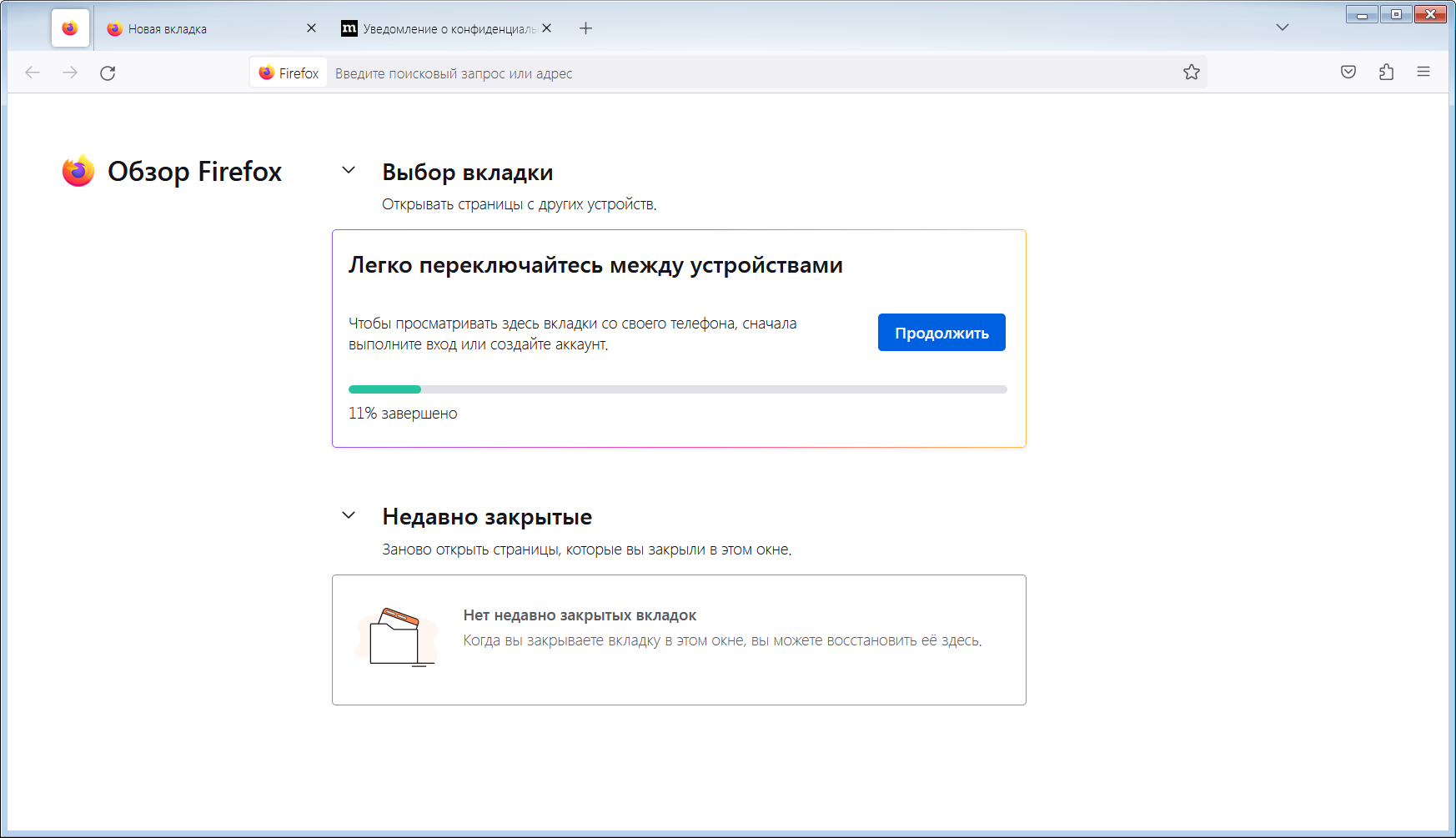
Task: Bookmark this page with the star icon
Action: [x=1191, y=73]
